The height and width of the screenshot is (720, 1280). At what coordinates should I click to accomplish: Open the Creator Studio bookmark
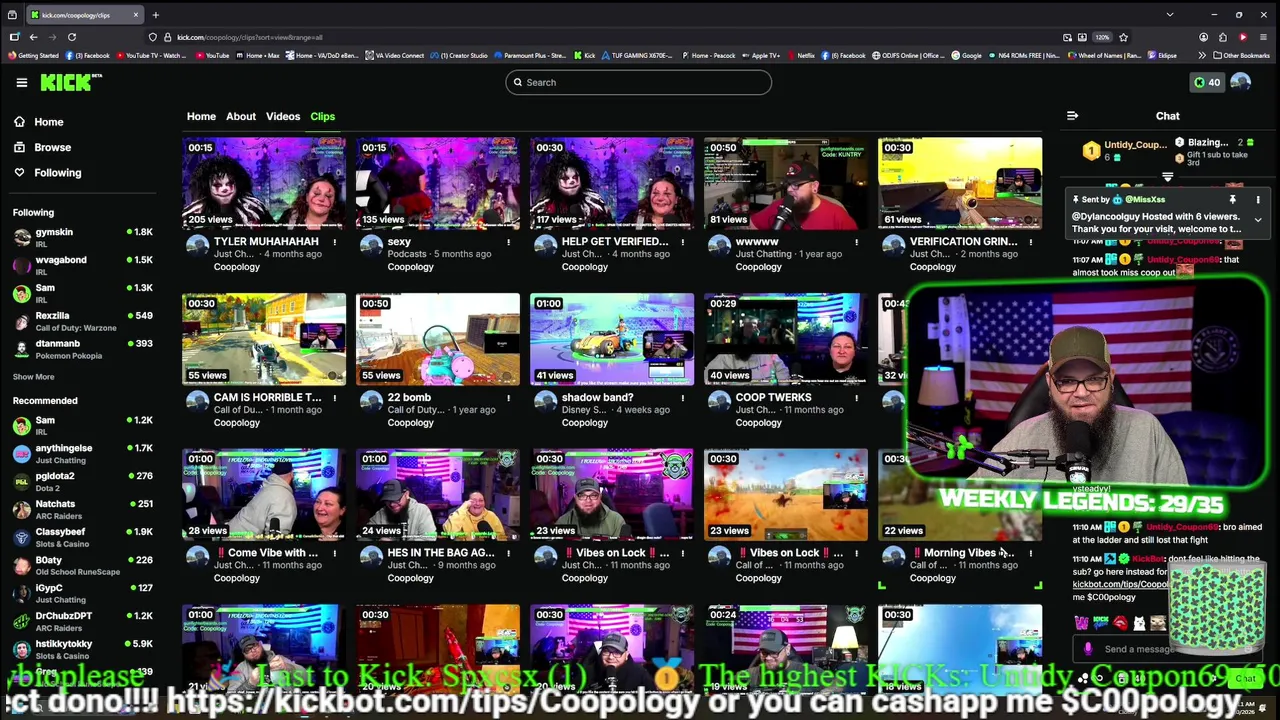pyautogui.click(x=460, y=56)
